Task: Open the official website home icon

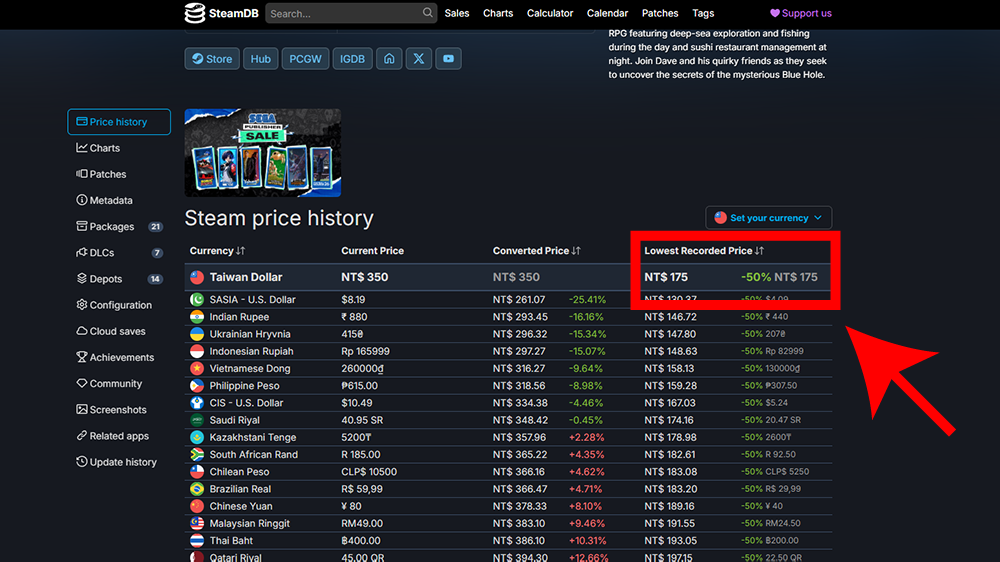Action: [x=389, y=59]
